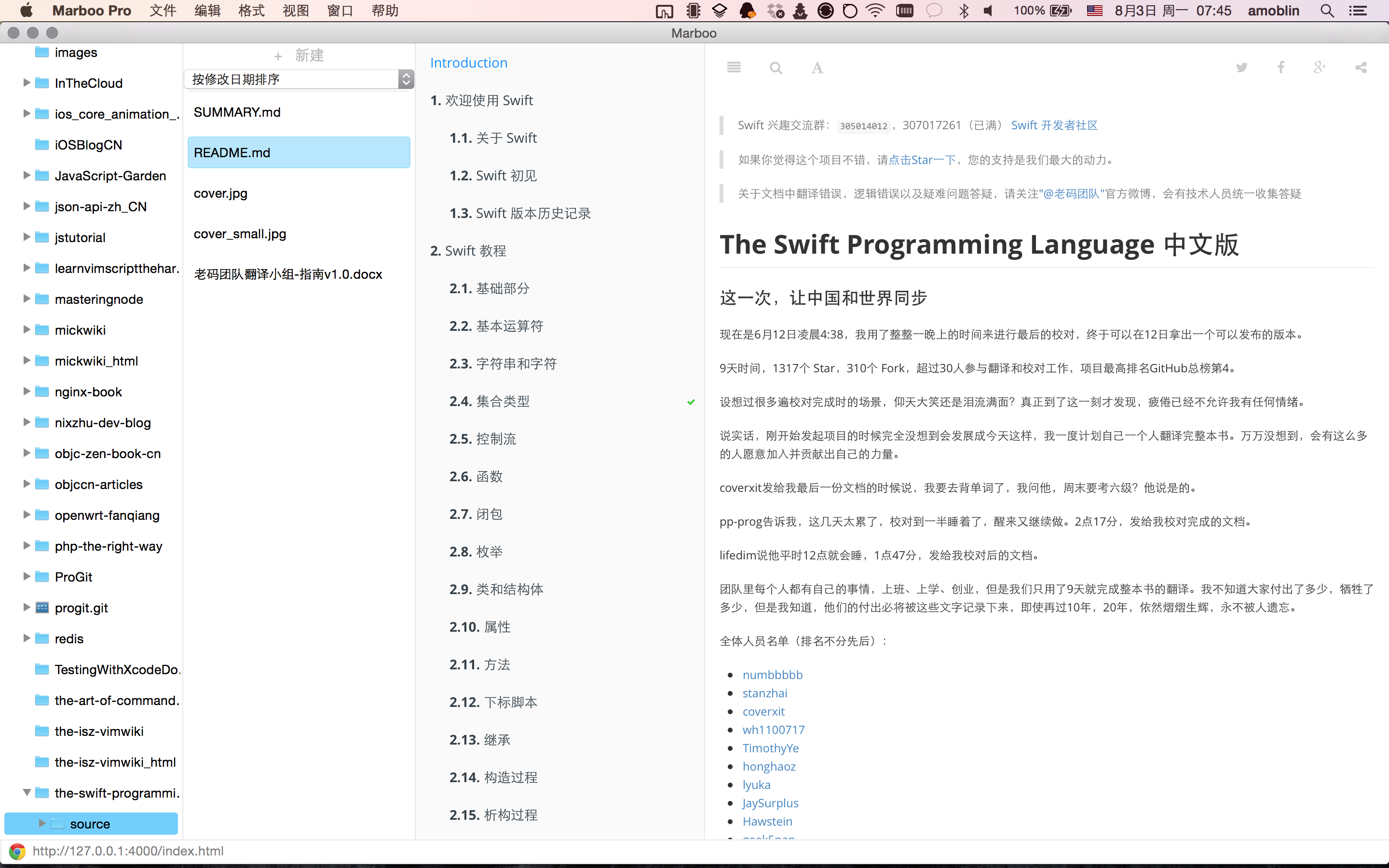Open the Swift 开发者社区 link
This screenshot has height=868, width=1389.
click(1054, 125)
